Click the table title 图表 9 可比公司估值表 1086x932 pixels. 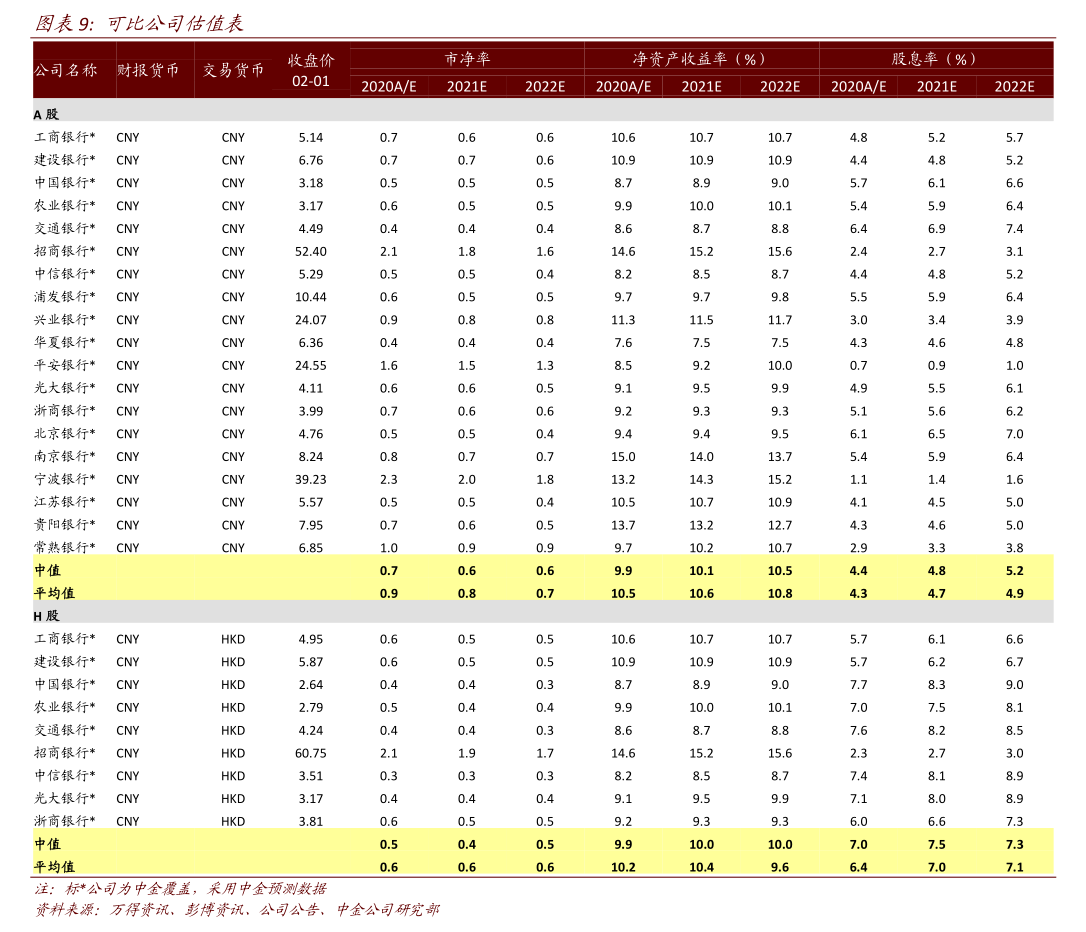point(139,23)
